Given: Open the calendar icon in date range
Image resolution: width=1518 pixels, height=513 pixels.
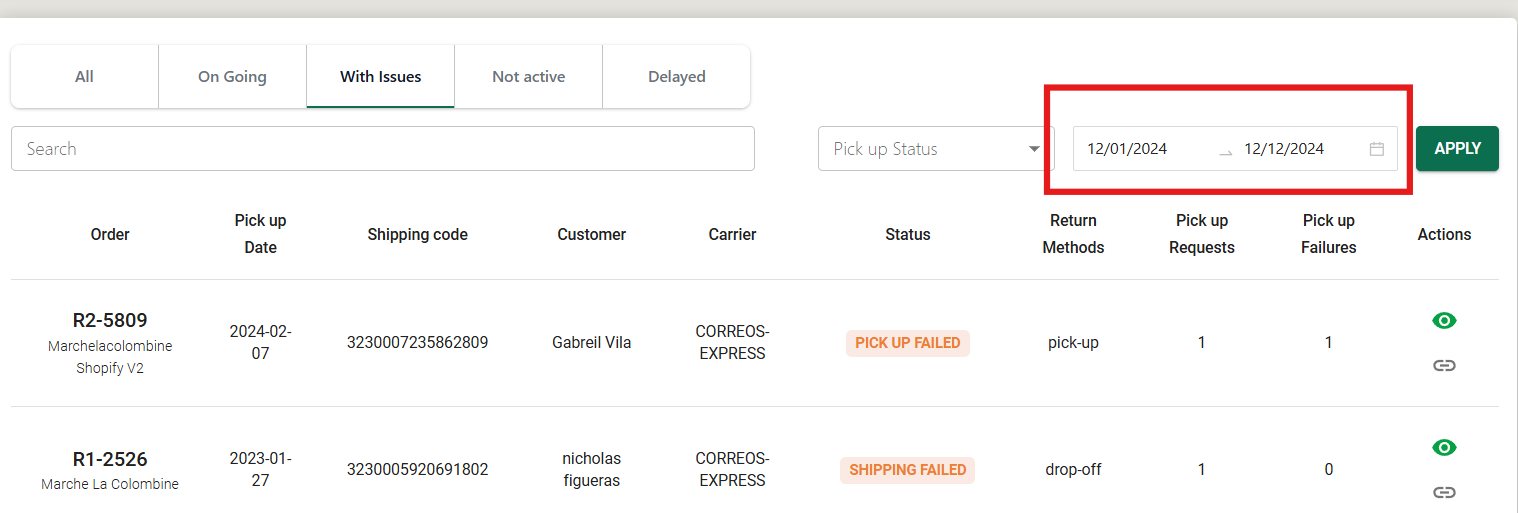Looking at the screenshot, I should (1377, 149).
